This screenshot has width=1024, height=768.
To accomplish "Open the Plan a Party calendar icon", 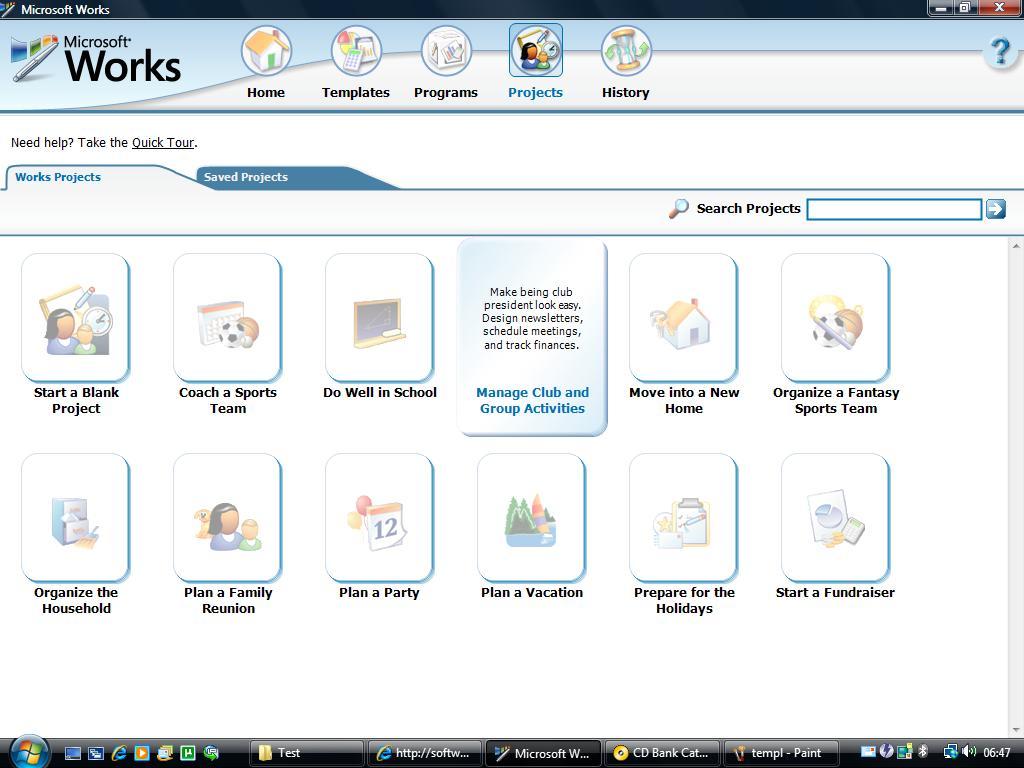I will [x=379, y=518].
